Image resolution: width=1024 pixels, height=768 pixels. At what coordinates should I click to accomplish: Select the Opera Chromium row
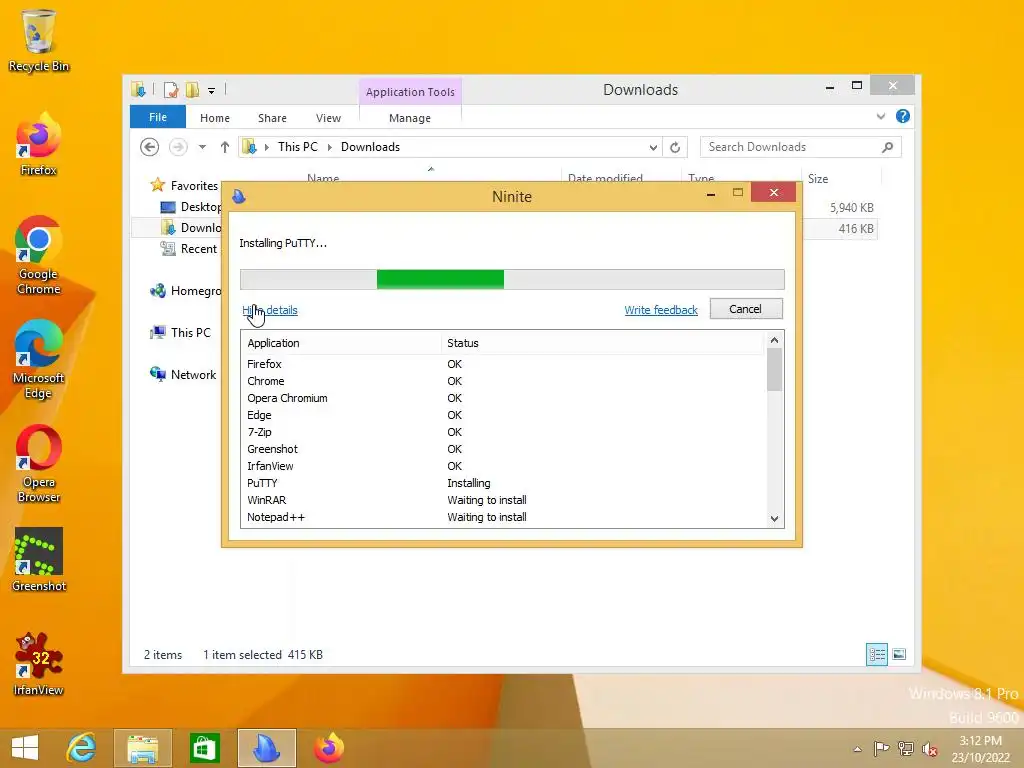504,398
